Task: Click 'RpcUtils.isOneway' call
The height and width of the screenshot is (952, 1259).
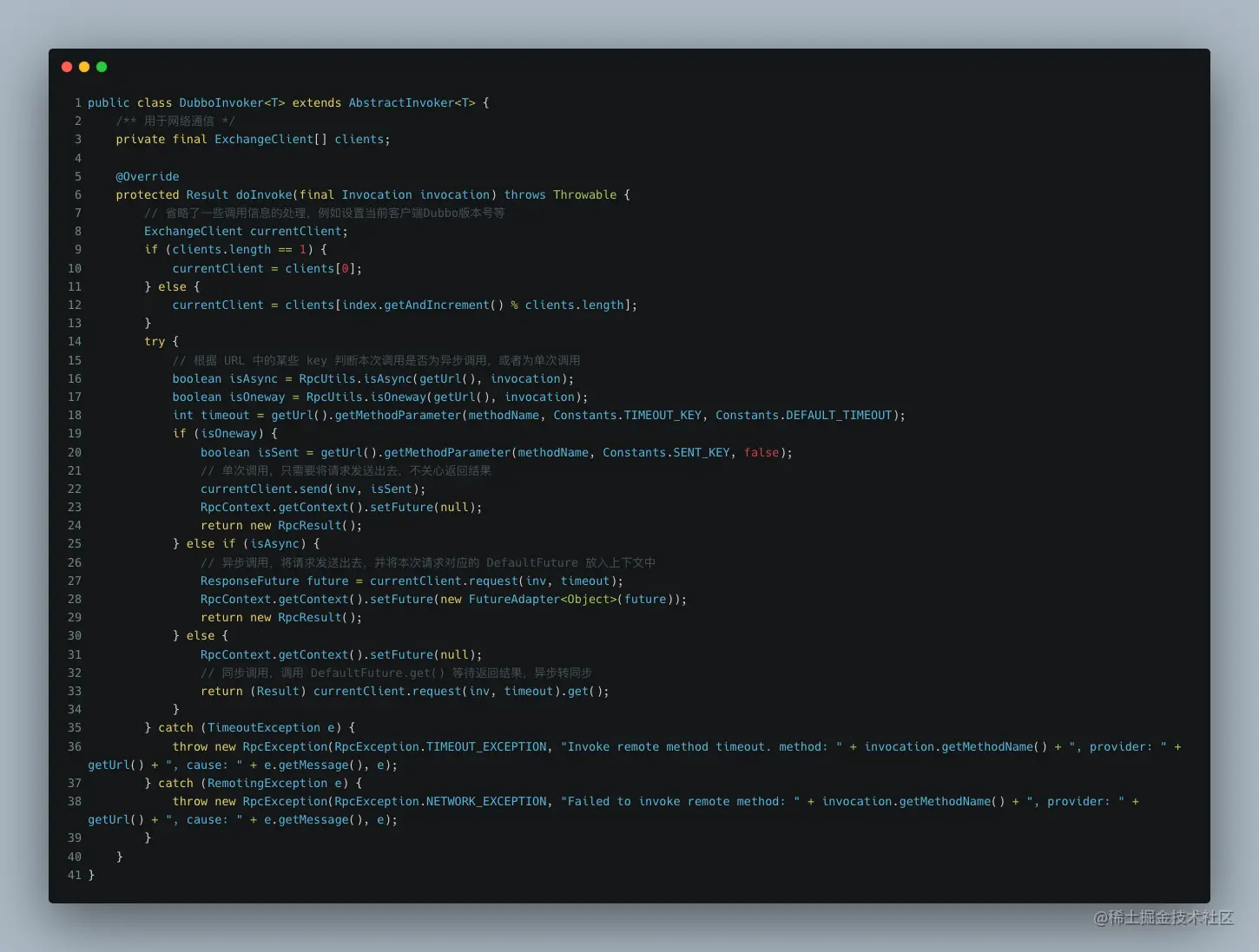Action: pos(366,397)
